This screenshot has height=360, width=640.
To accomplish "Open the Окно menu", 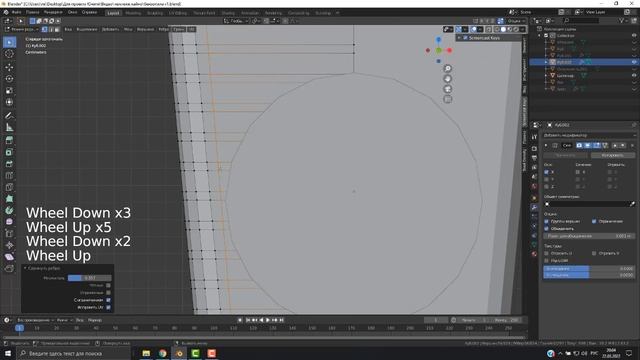I will [73, 12].
